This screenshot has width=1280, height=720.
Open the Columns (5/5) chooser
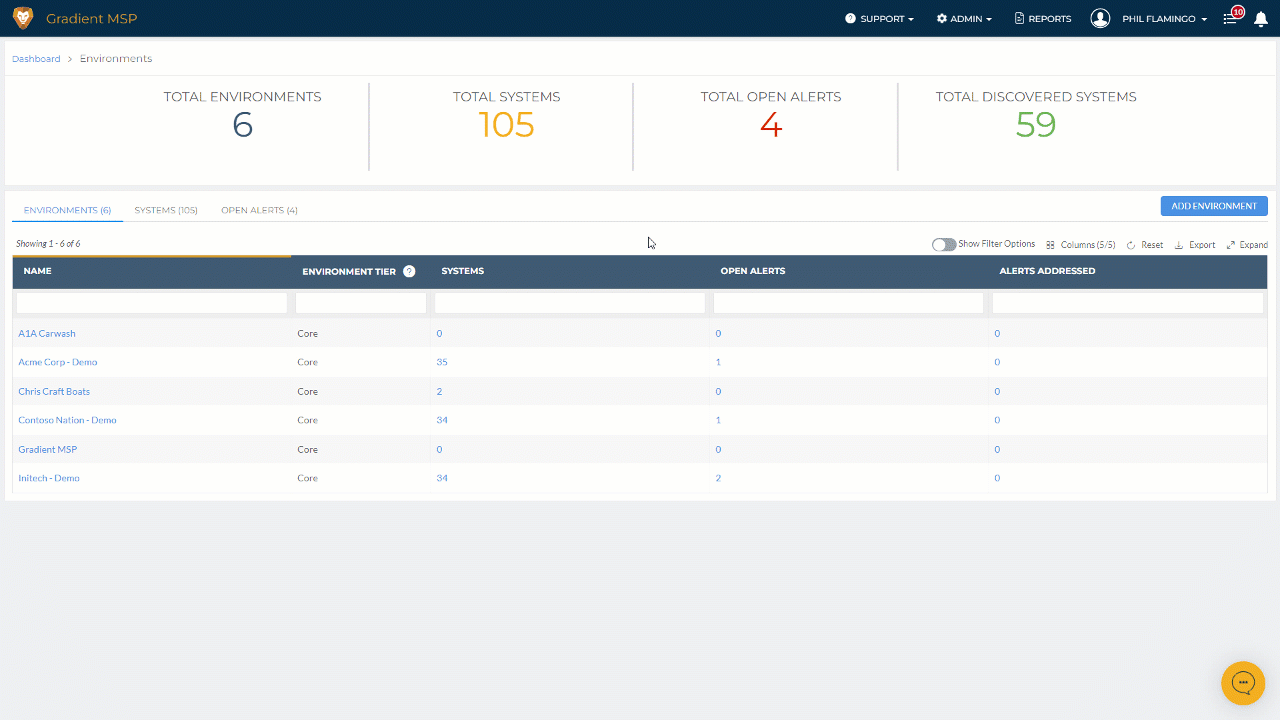point(1081,245)
